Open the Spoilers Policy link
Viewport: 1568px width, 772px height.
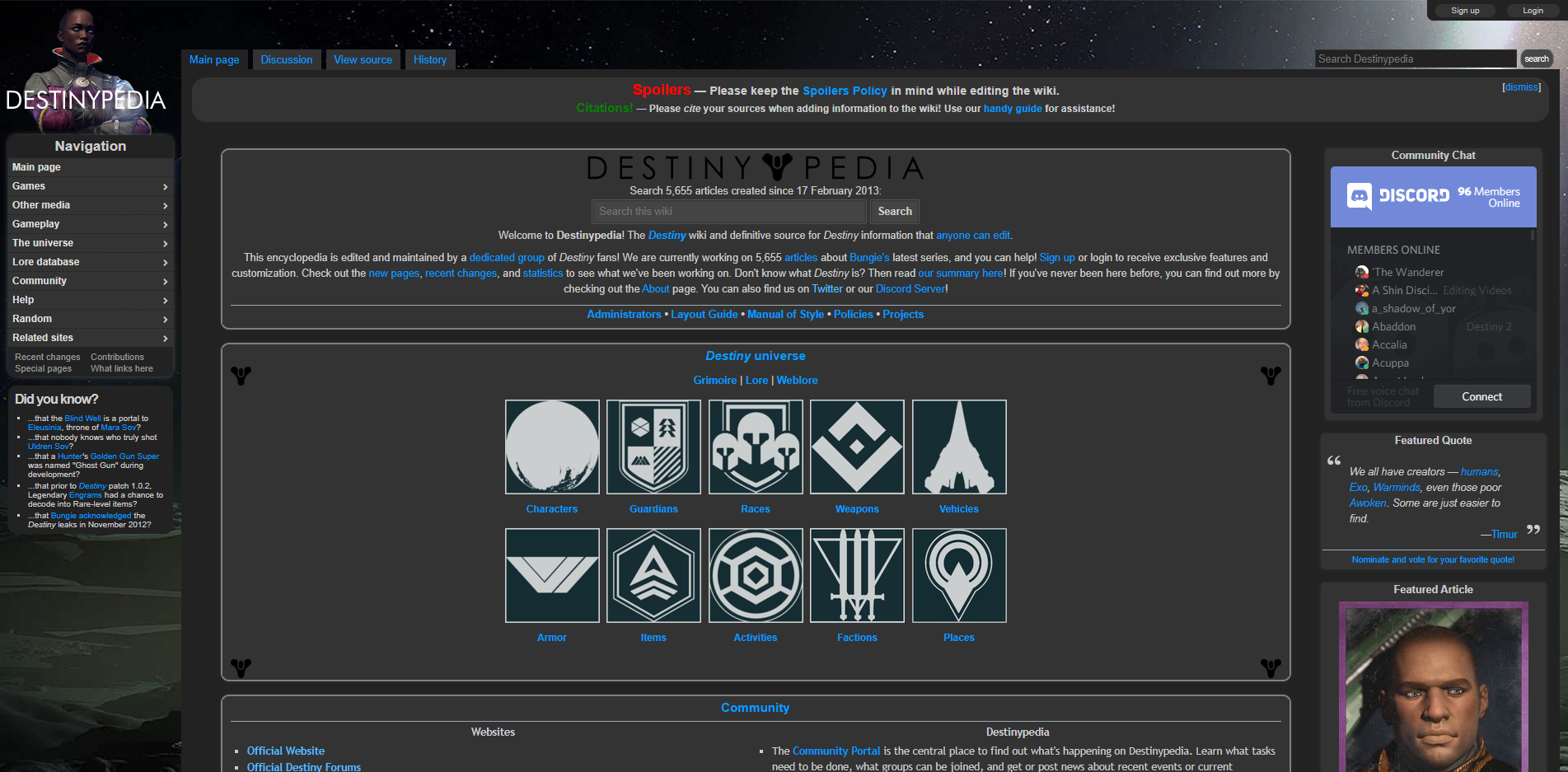click(x=845, y=91)
